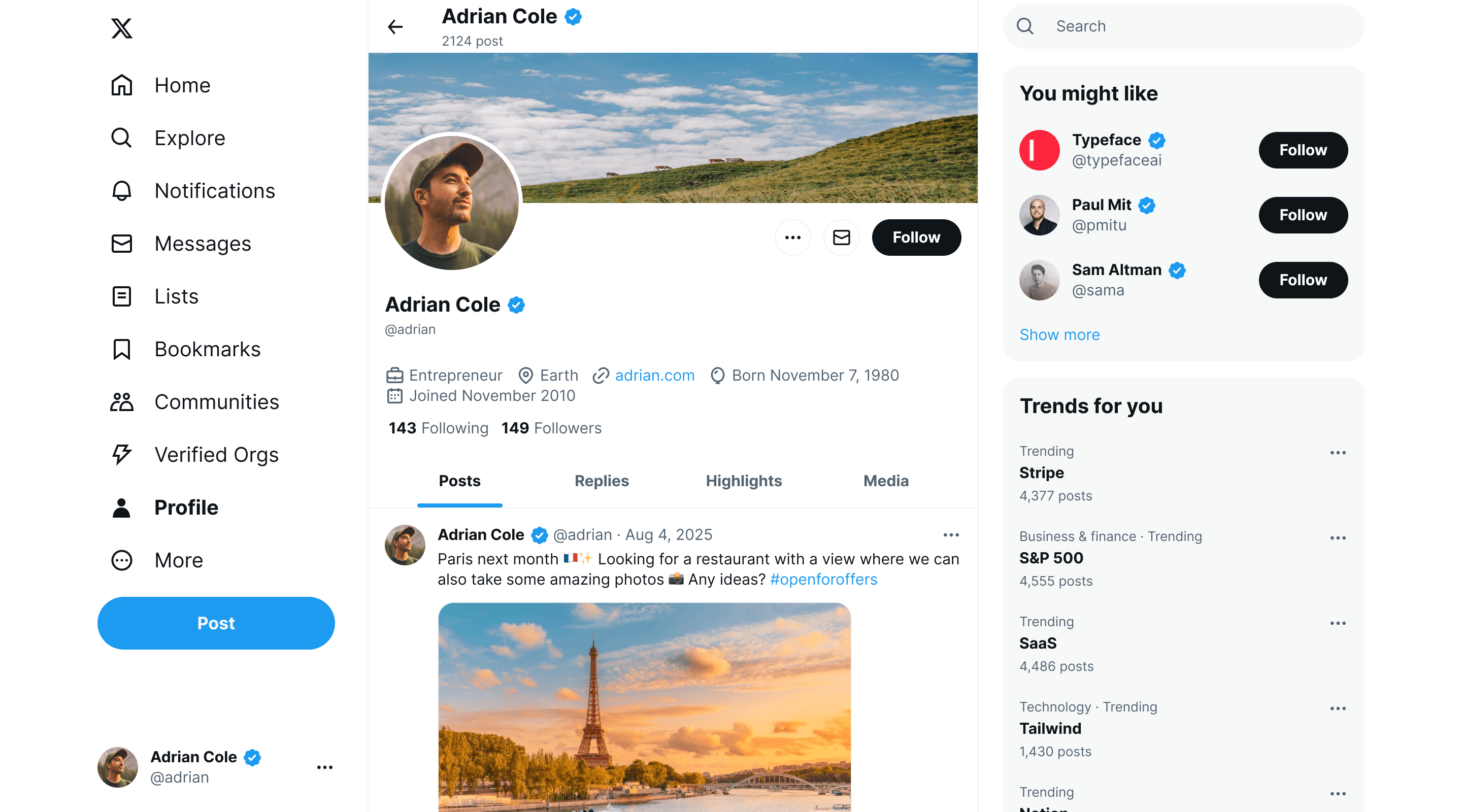This screenshot has width=1462, height=812.
Task: Click the X logo
Action: tap(121, 28)
